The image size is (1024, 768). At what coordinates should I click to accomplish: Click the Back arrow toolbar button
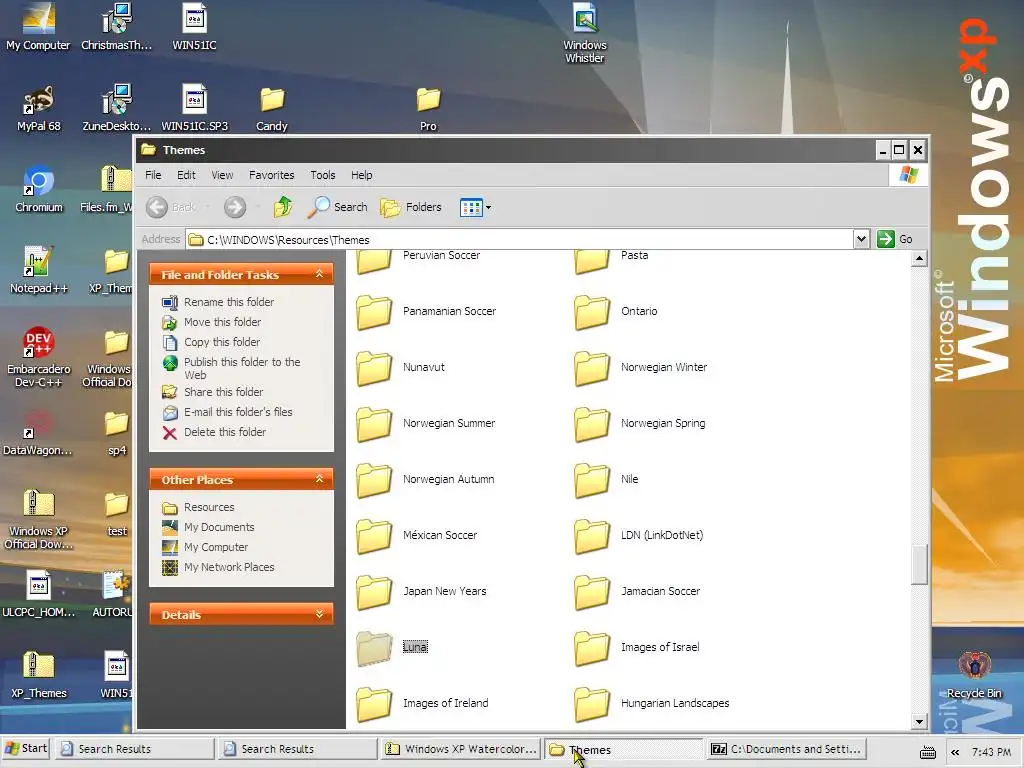[170, 207]
